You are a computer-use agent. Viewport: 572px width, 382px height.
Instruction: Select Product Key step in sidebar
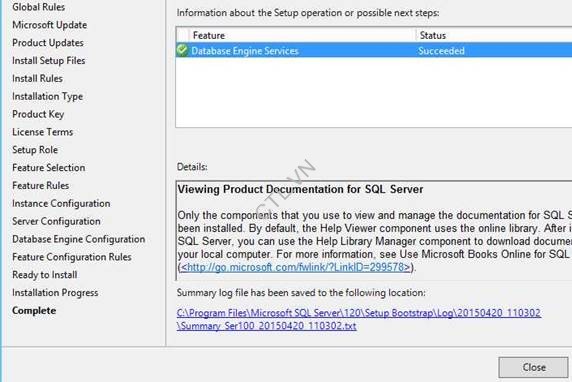(38, 114)
